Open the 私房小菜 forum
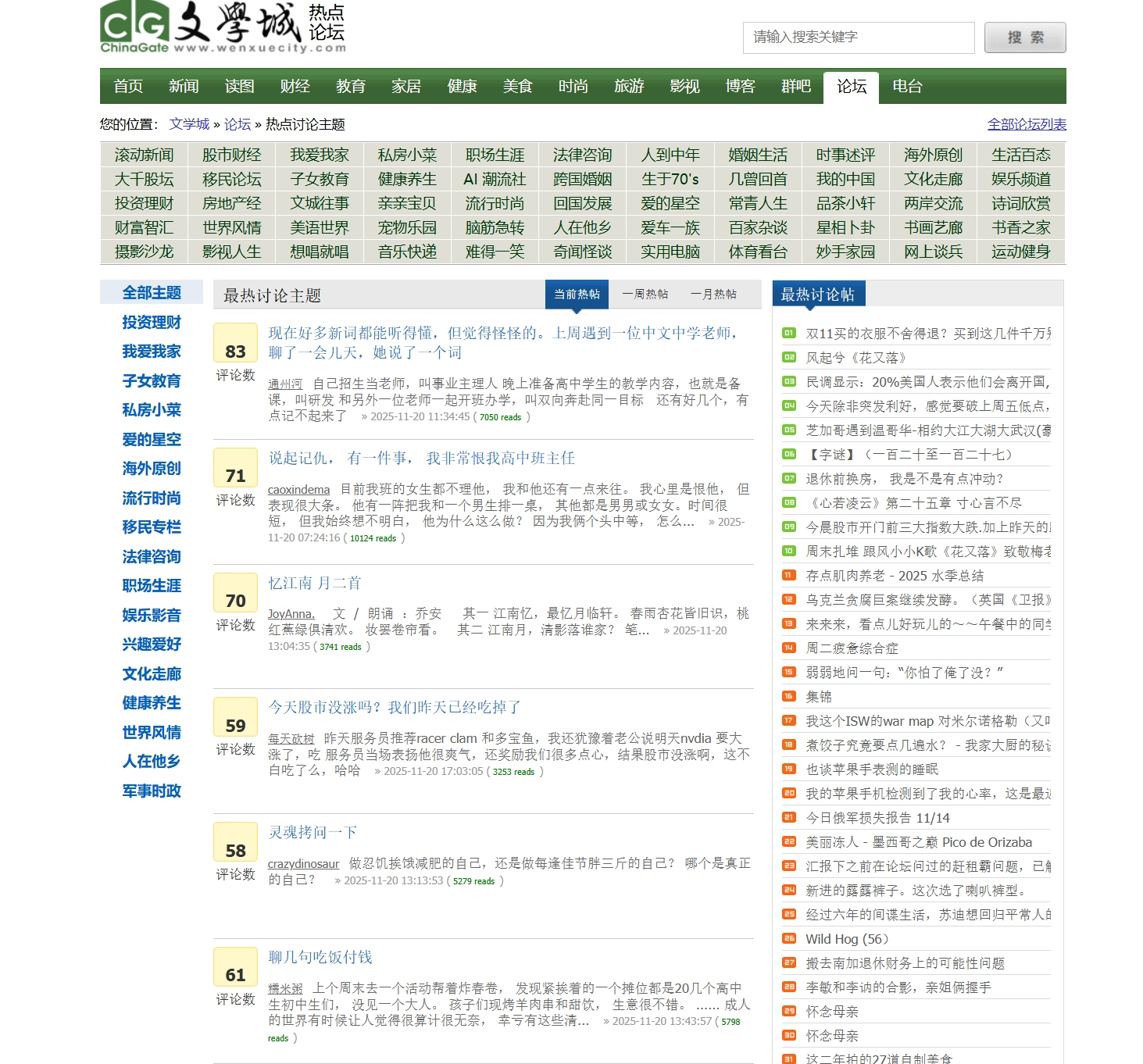 click(x=408, y=154)
